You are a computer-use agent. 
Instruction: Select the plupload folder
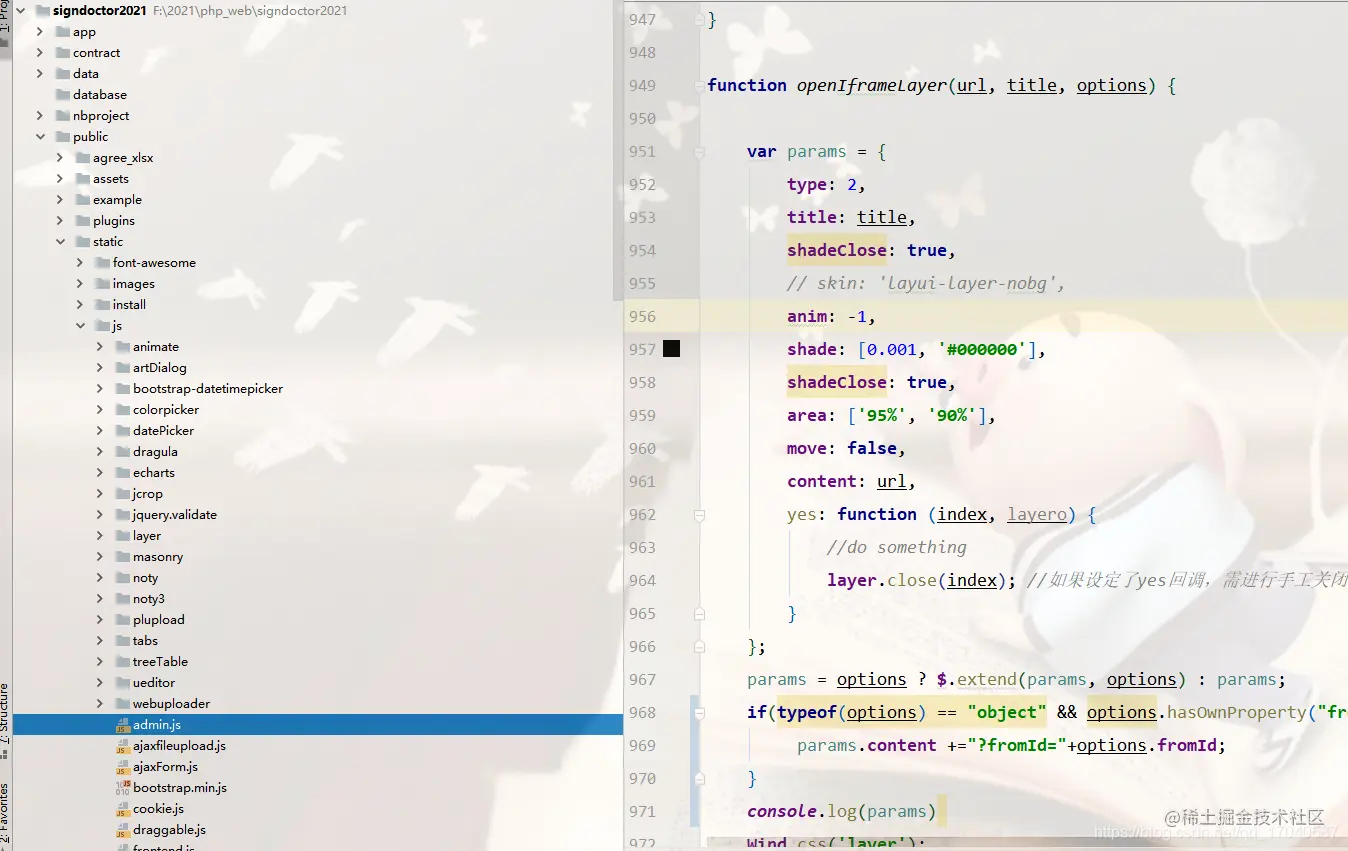(159, 620)
